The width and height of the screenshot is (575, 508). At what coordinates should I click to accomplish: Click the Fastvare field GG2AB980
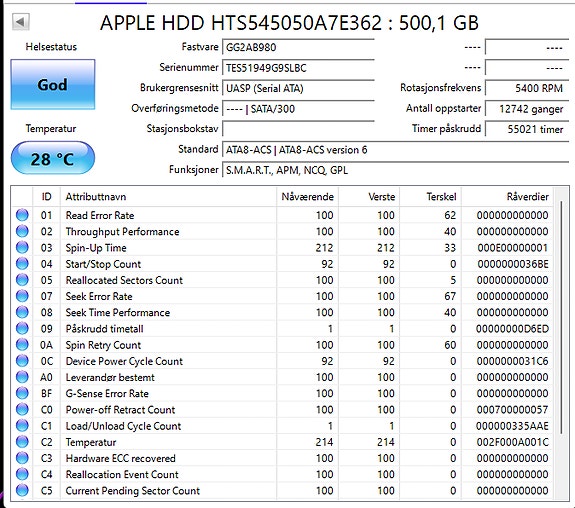click(298, 47)
